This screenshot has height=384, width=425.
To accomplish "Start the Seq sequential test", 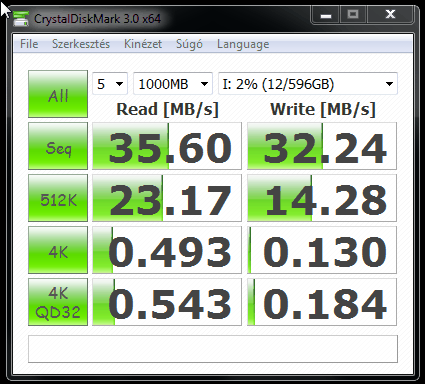I will 58,146.
